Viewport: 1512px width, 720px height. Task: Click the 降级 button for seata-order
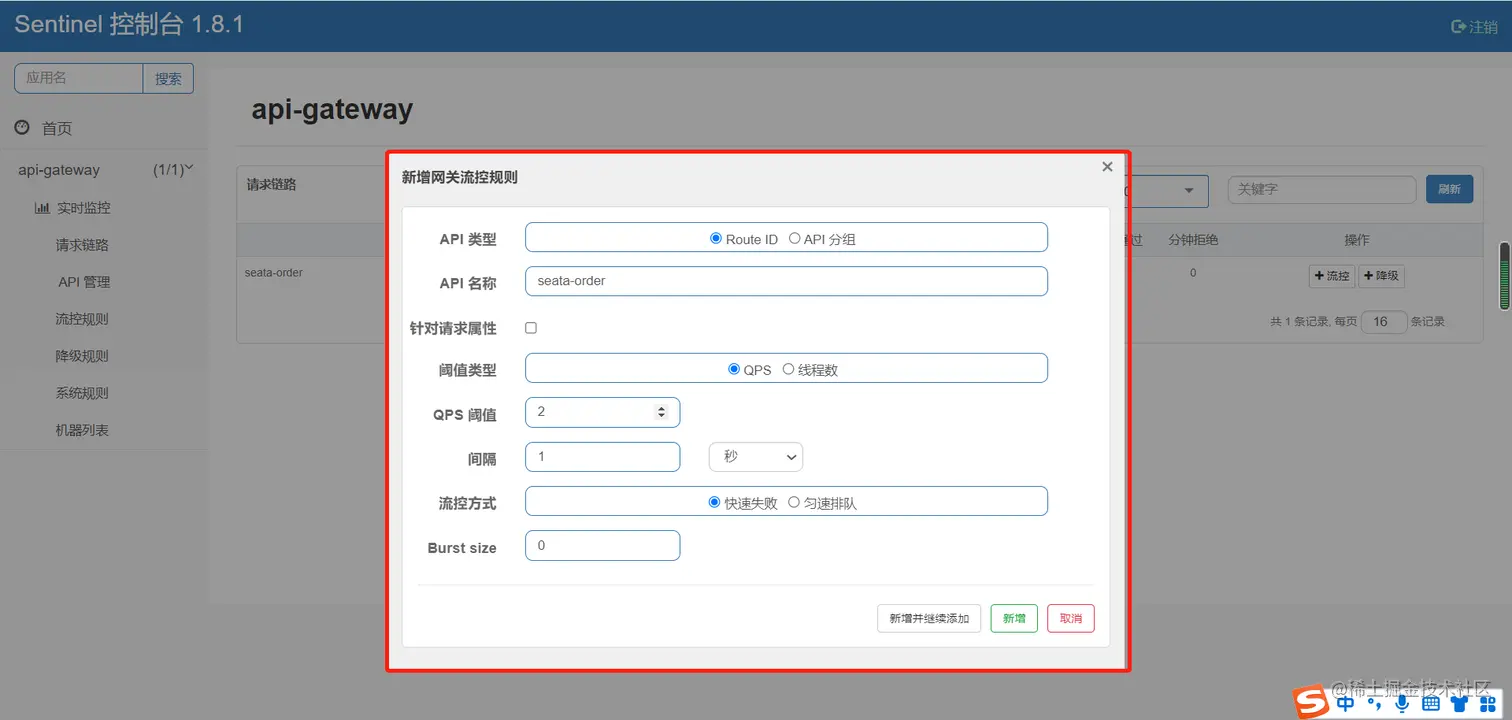tap(1381, 275)
